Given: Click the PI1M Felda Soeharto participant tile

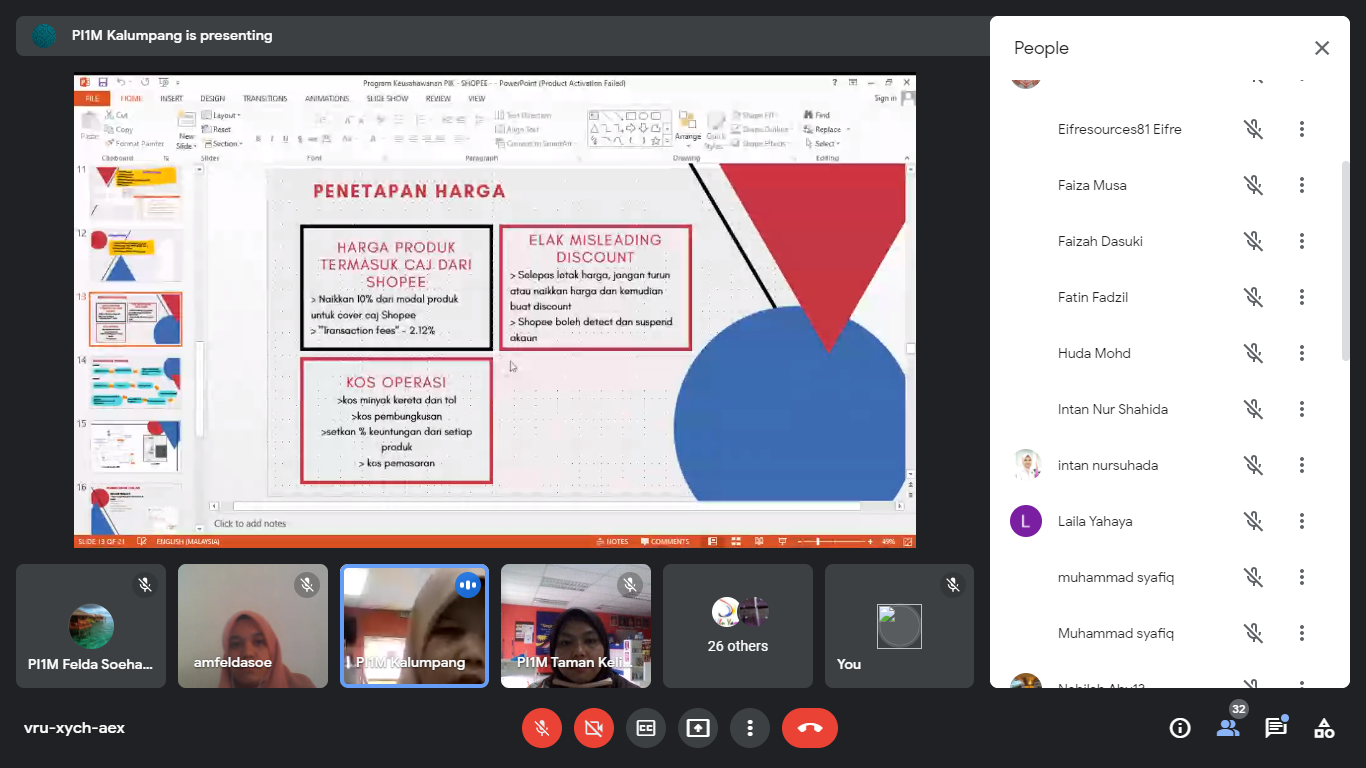Looking at the screenshot, I should click(91, 626).
